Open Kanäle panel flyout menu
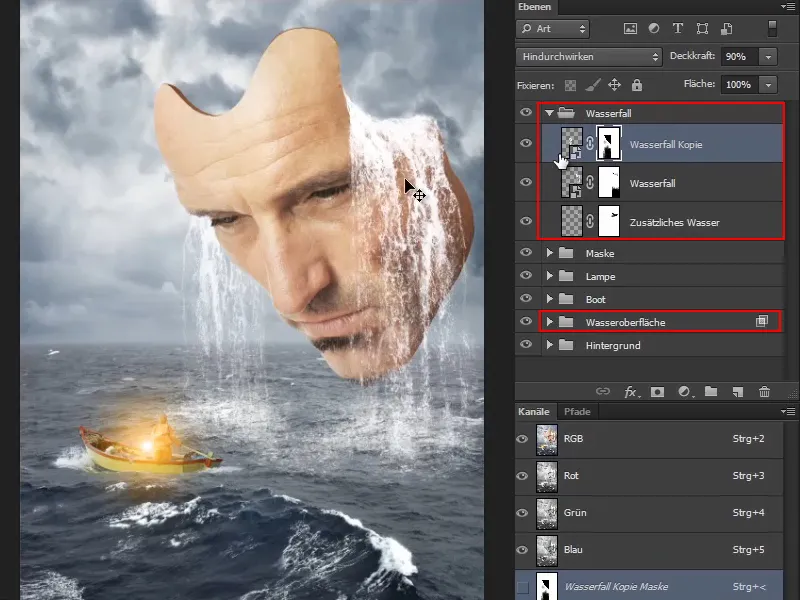The image size is (800, 600). point(788,411)
